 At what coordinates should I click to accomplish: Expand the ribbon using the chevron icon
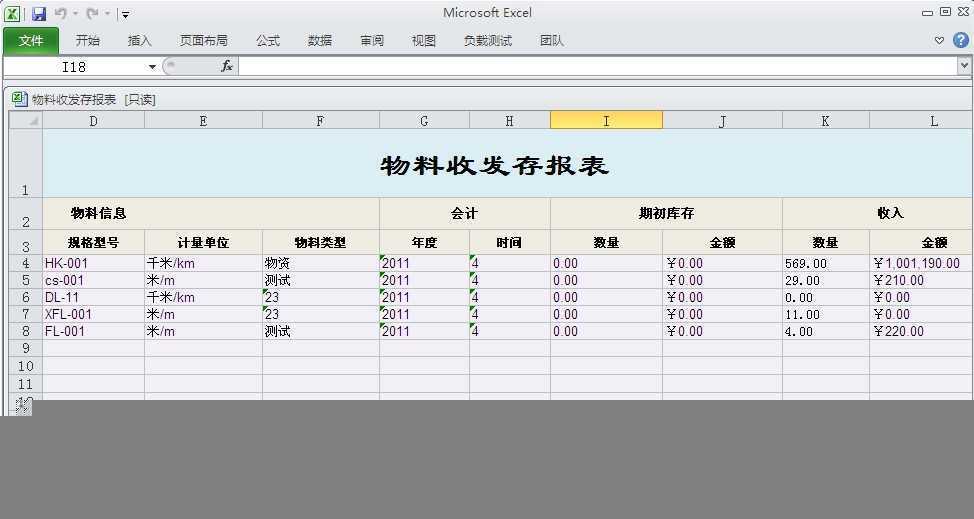coord(939,40)
